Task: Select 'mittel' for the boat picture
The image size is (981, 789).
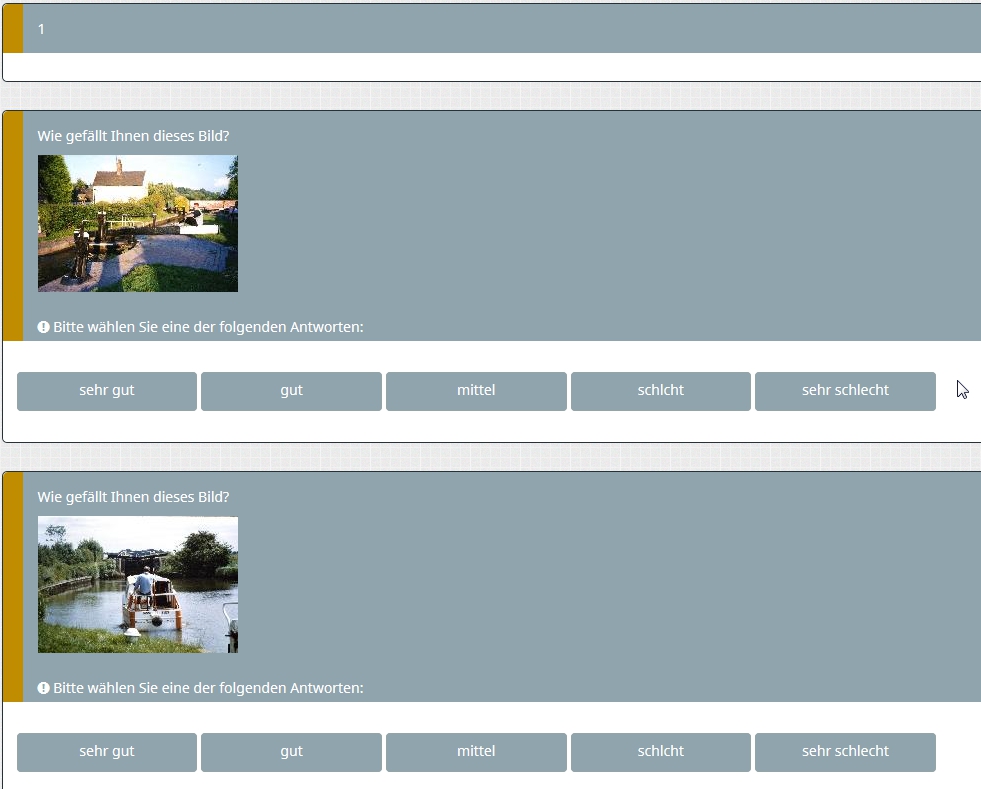Action: [476, 752]
